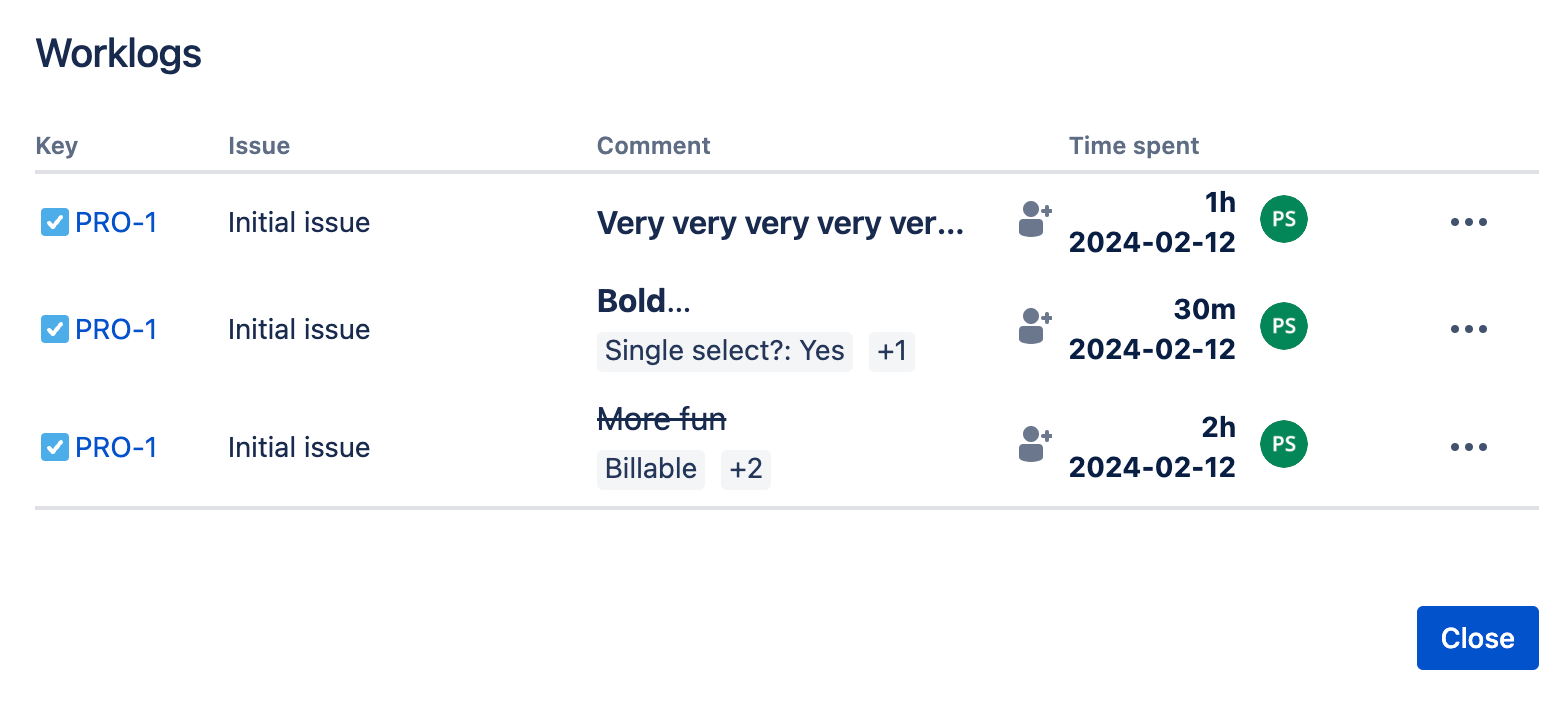Image resolution: width=1567 pixels, height=704 pixels.
Task: Open the ellipsis options for the 30m entry
Action: click(x=1468, y=329)
